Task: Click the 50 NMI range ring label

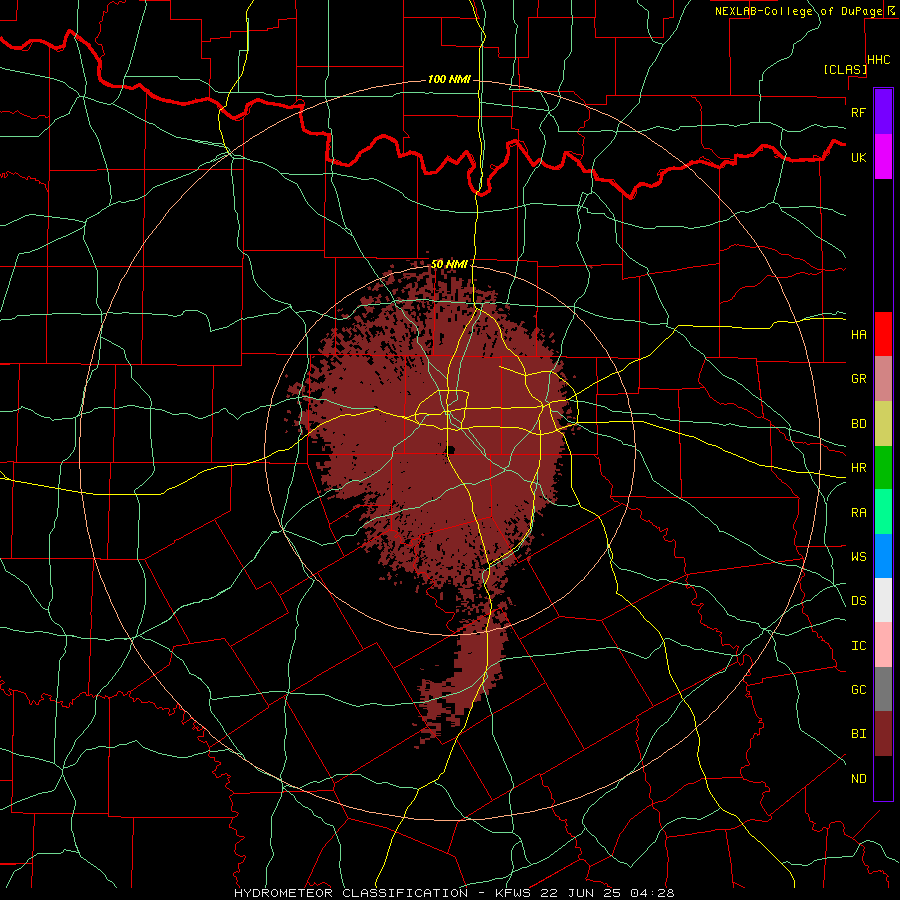Action: (449, 264)
